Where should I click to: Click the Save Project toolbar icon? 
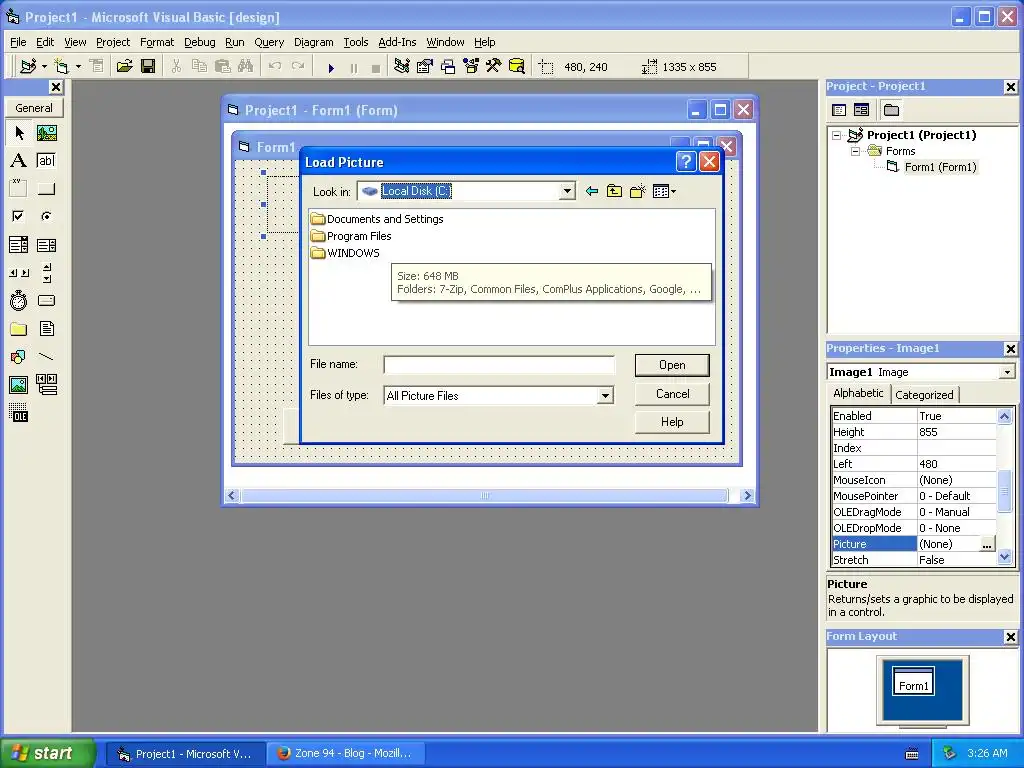coord(148,66)
